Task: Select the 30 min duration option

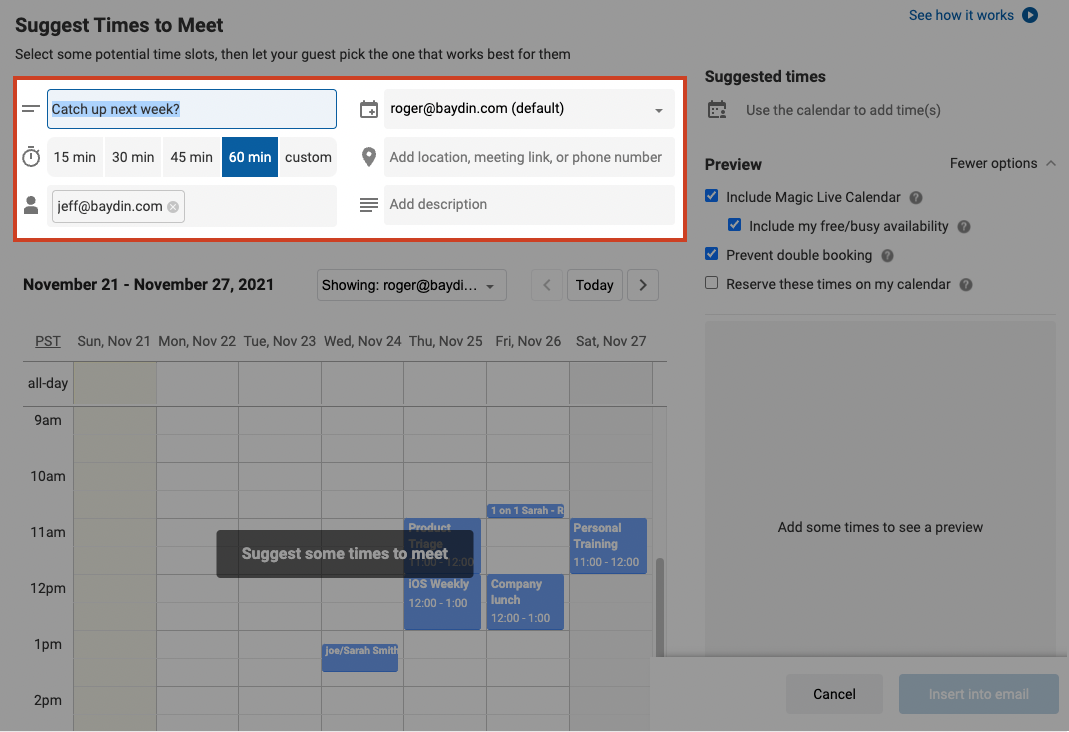Action: pos(133,157)
